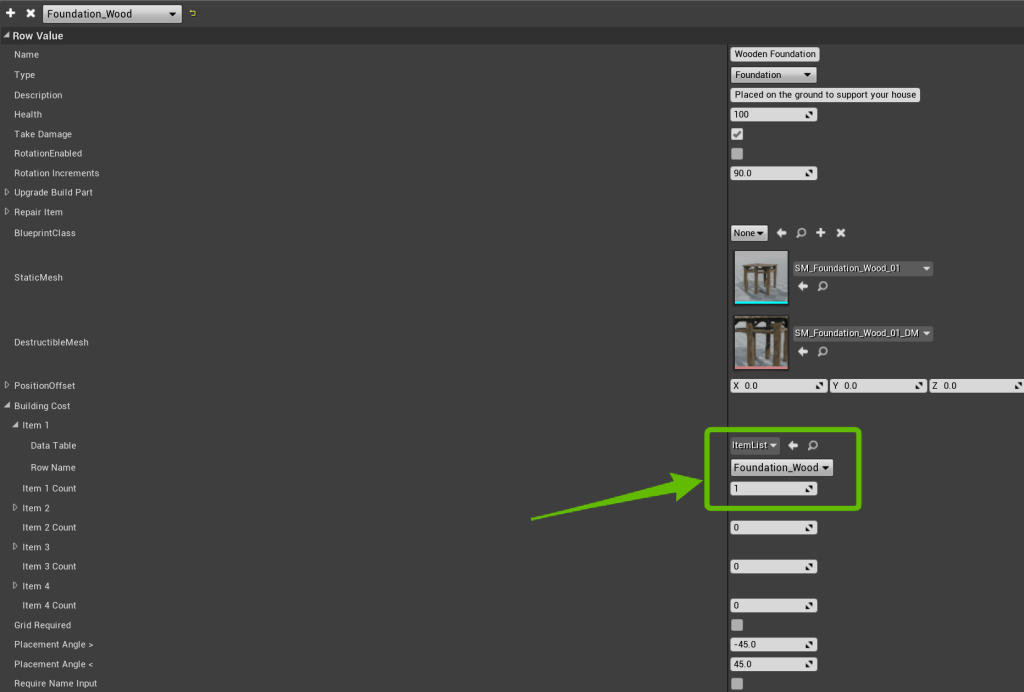Image resolution: width=1024 pixels, height=692 pixels.
Task: Click the DestructibleMesh thumbnail
Action: click(x=761, y=343)
